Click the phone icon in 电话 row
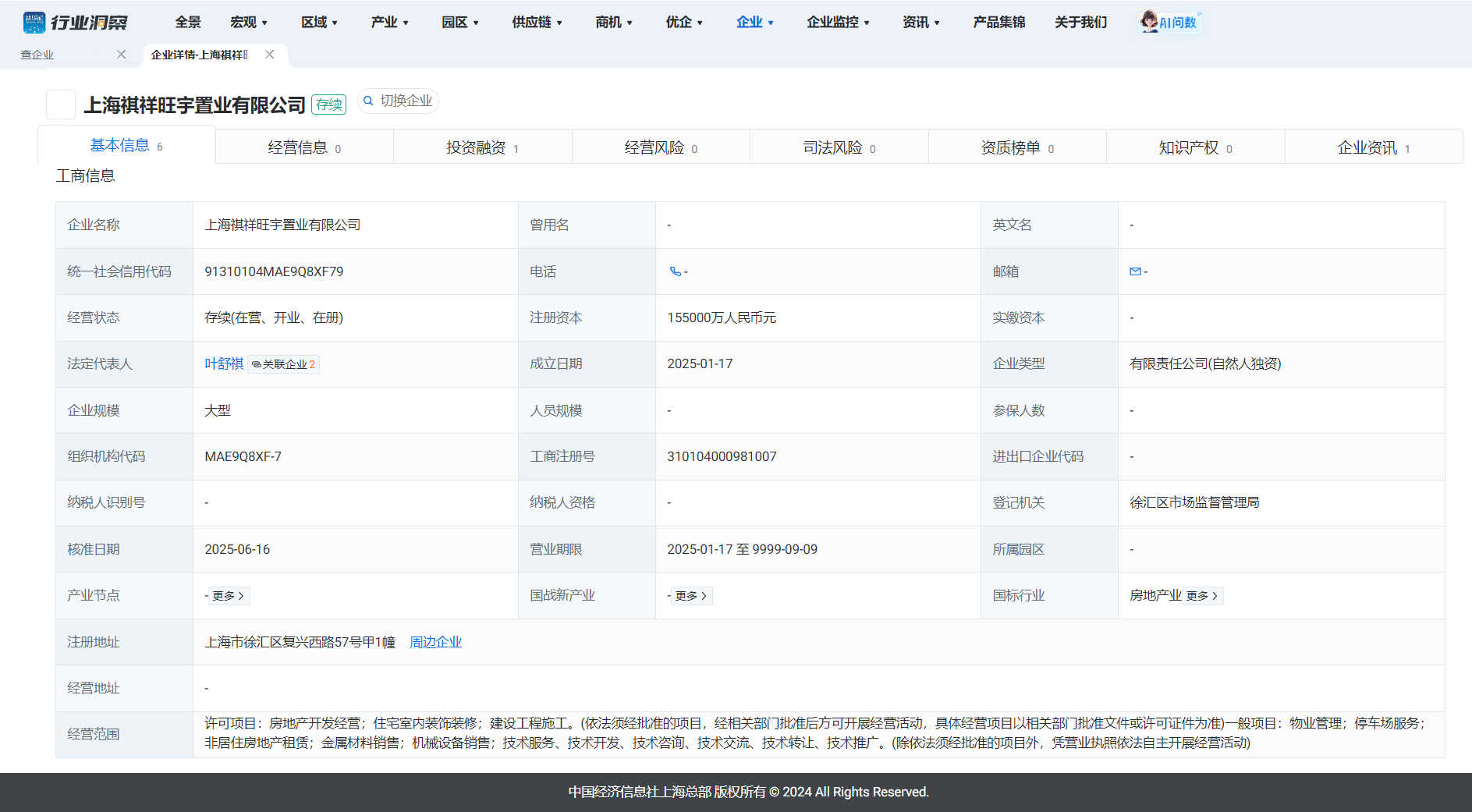The height and width of the screenshot is (812, 1472). coord(675,271)
